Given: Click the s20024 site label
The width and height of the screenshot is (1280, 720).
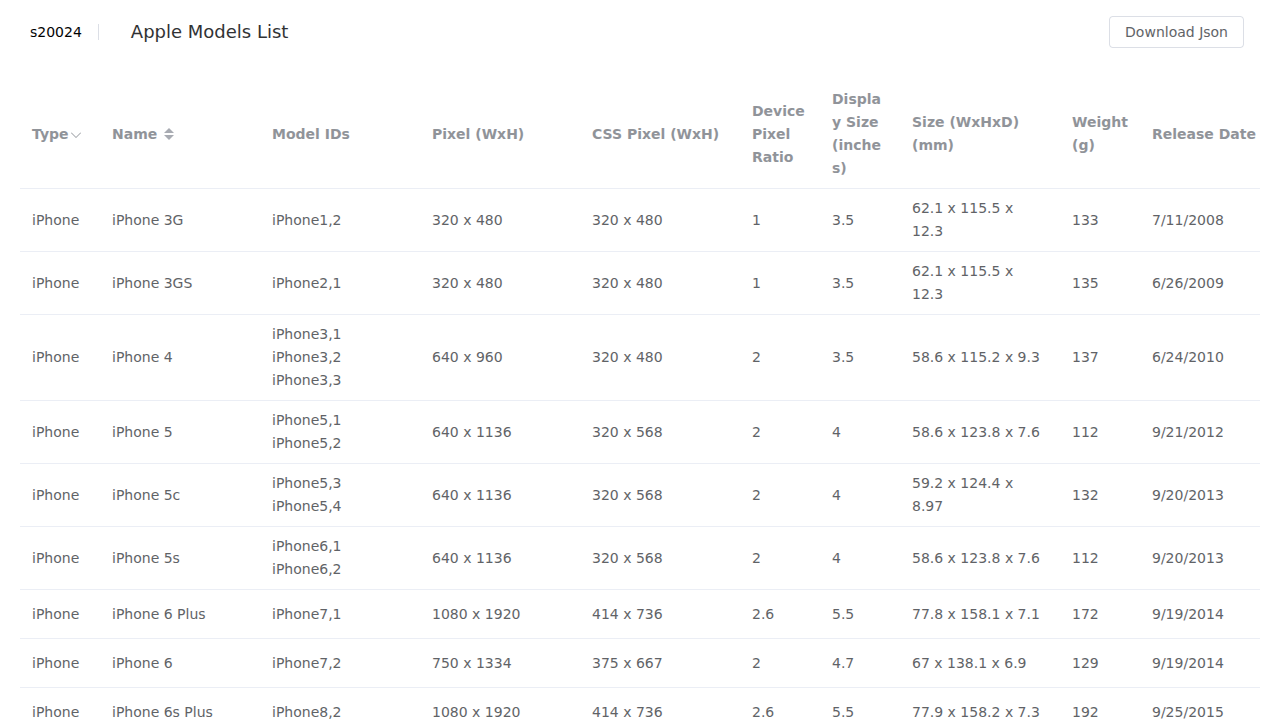Looking at the screenshot, I should click(56, 32).
